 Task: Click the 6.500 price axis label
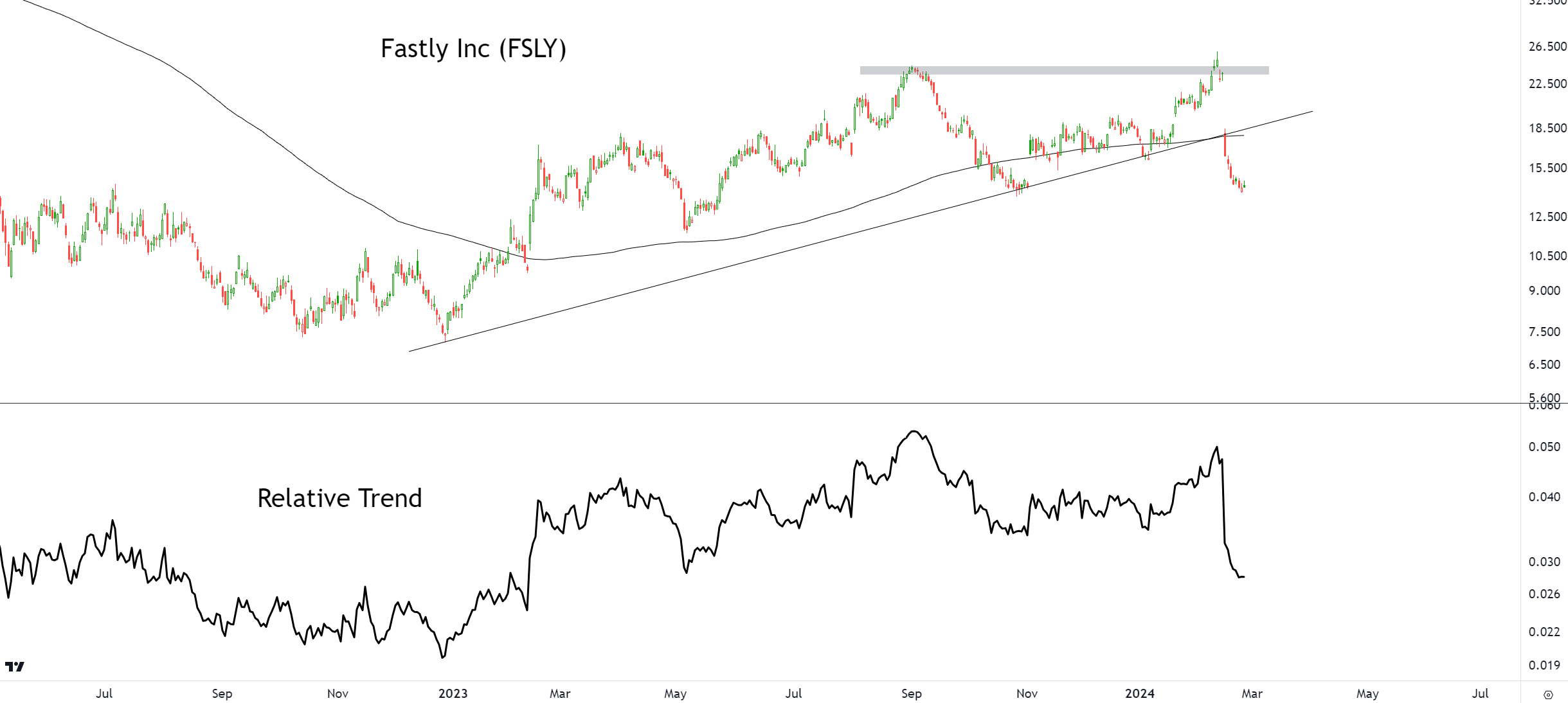(1544, 364)
